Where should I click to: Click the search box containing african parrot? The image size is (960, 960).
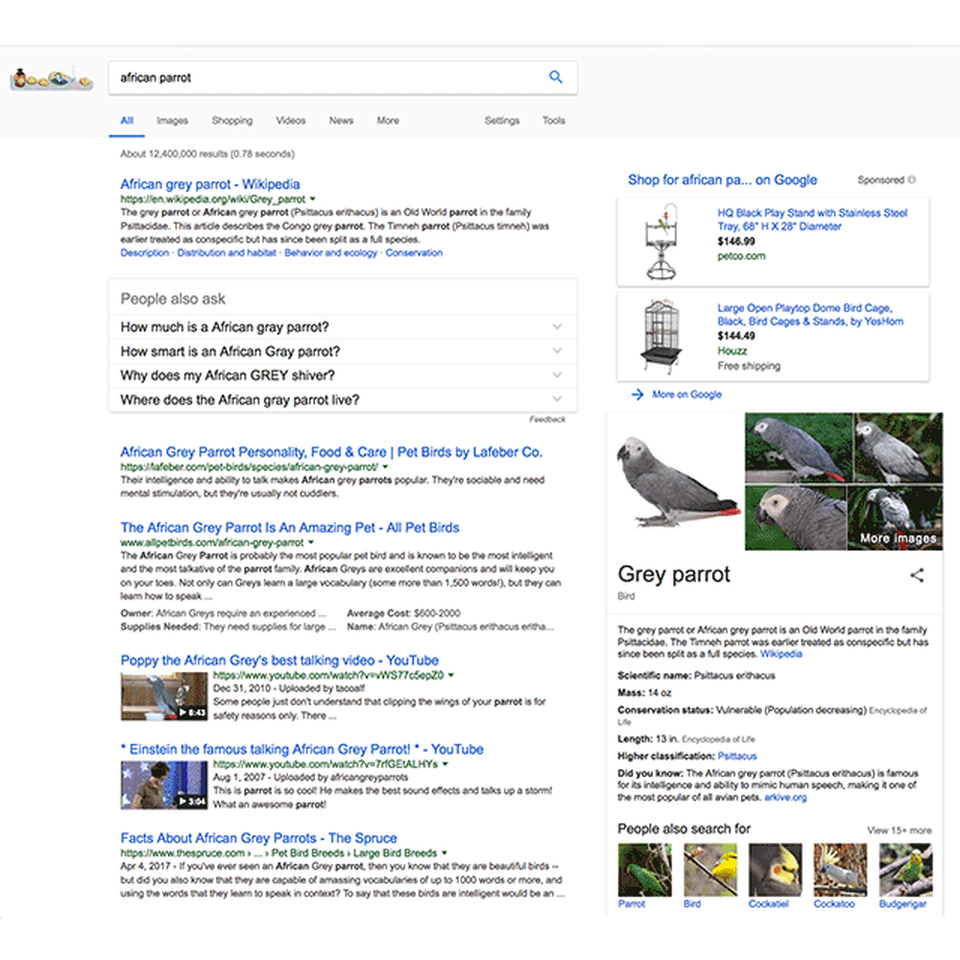(343, 78)
